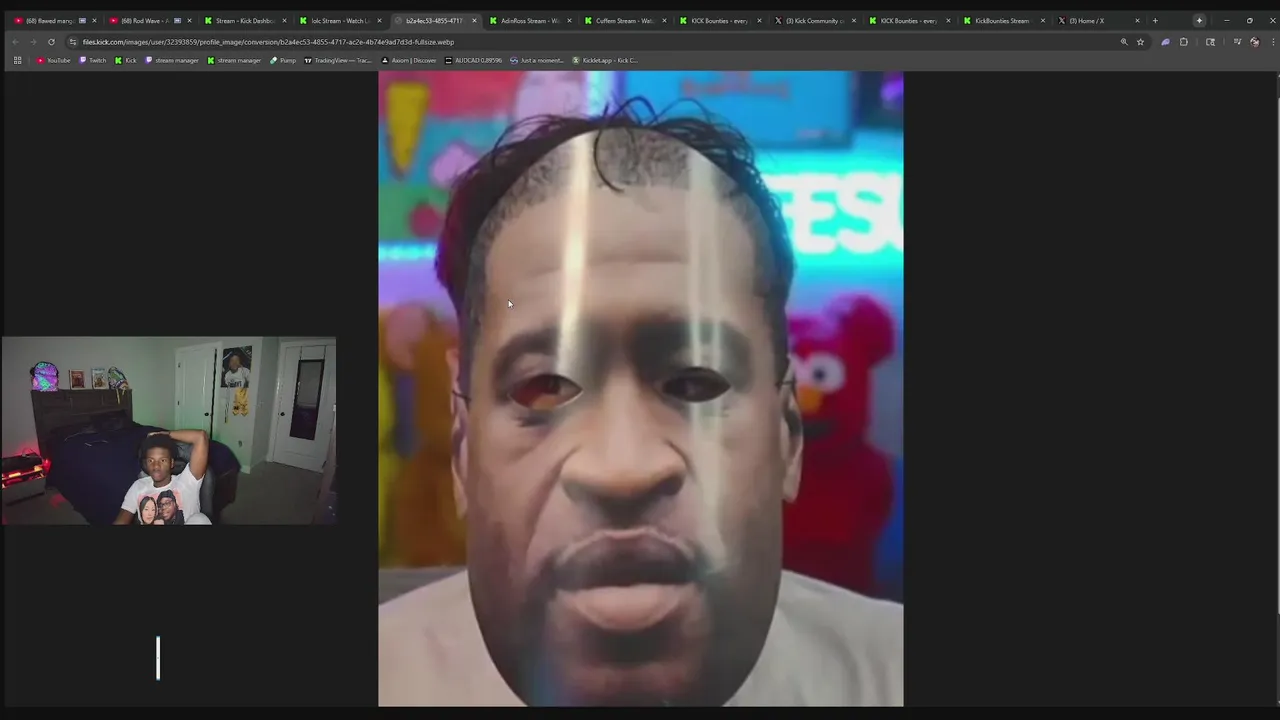The width and height of the screenshot is (1280, 720).
Task: Reload the current page
Action: 51,42
